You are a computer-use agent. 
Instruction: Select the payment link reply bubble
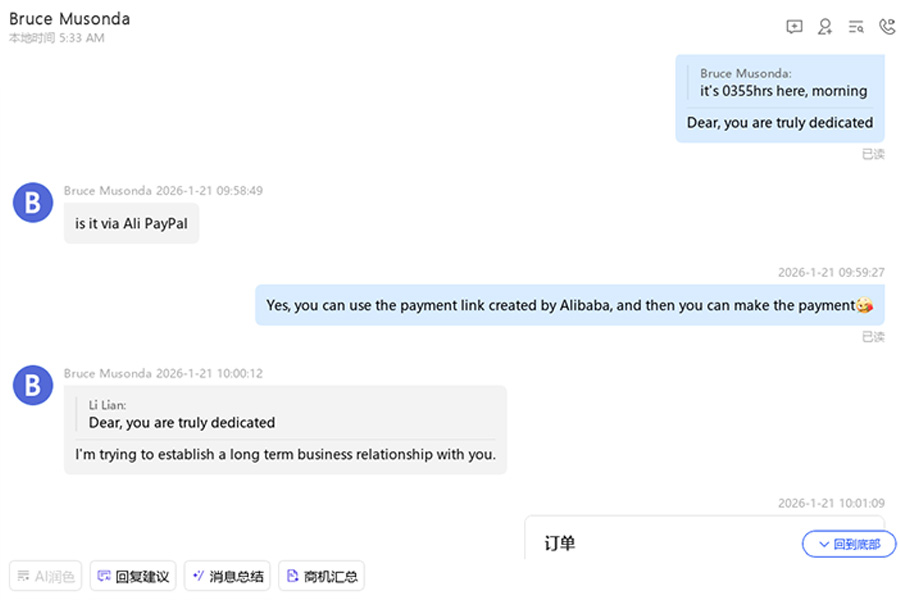(569, 305)
